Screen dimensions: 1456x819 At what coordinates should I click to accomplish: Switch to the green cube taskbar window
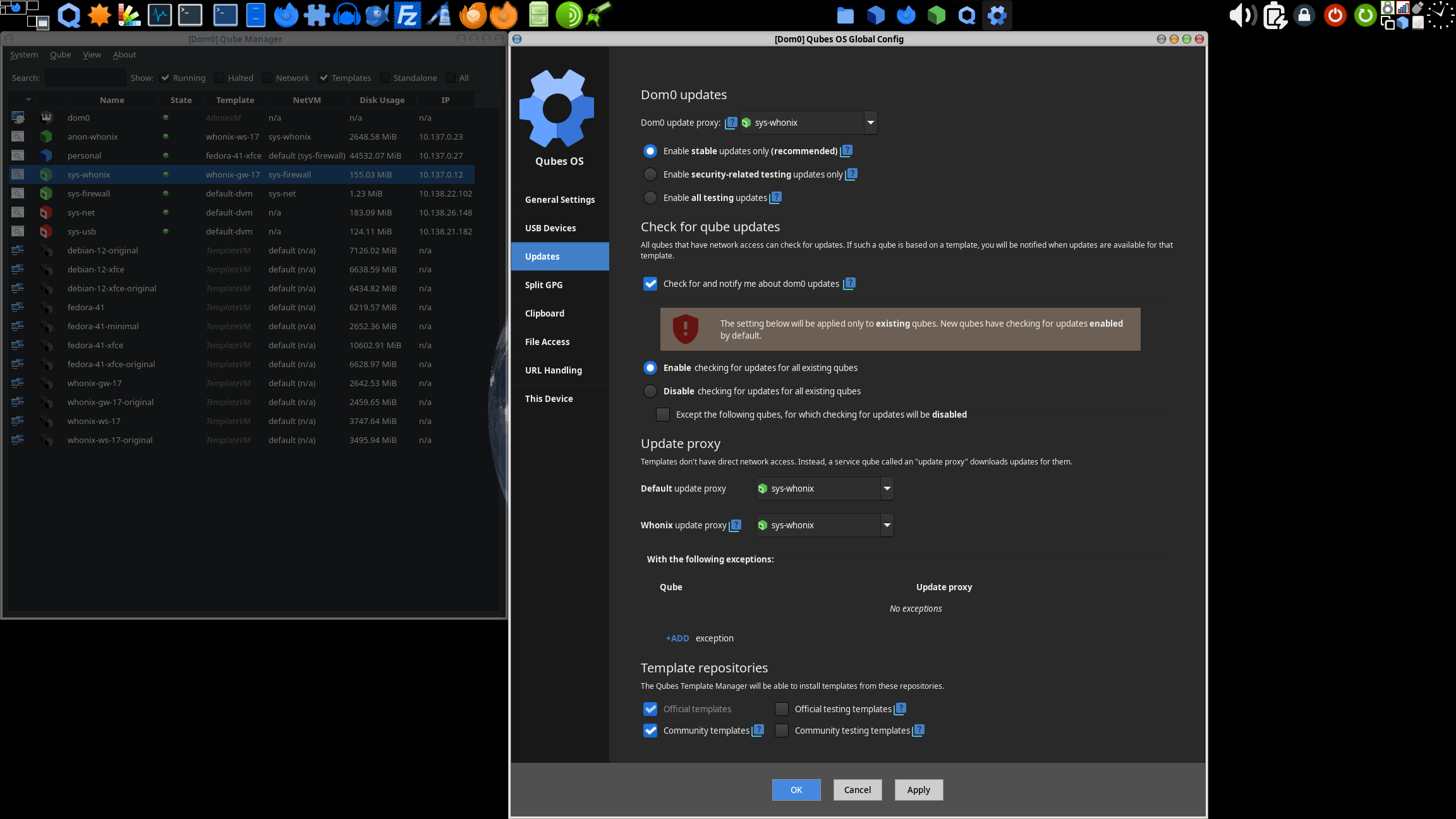pos(937,15)
